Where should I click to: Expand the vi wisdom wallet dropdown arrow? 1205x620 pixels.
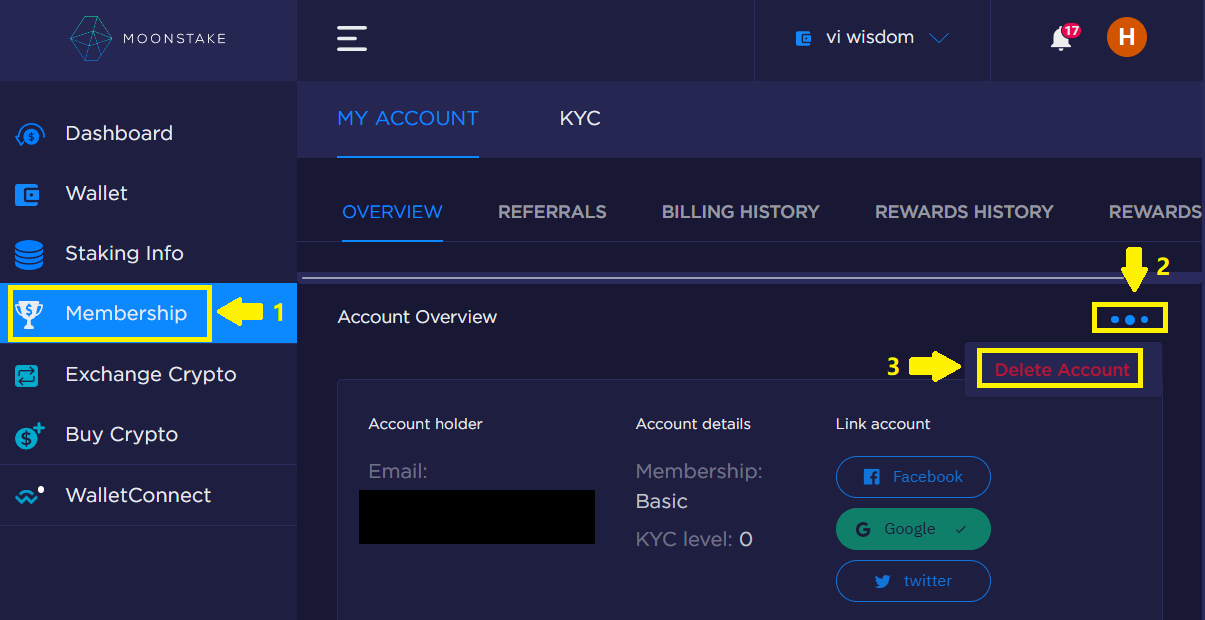[938, 39]
